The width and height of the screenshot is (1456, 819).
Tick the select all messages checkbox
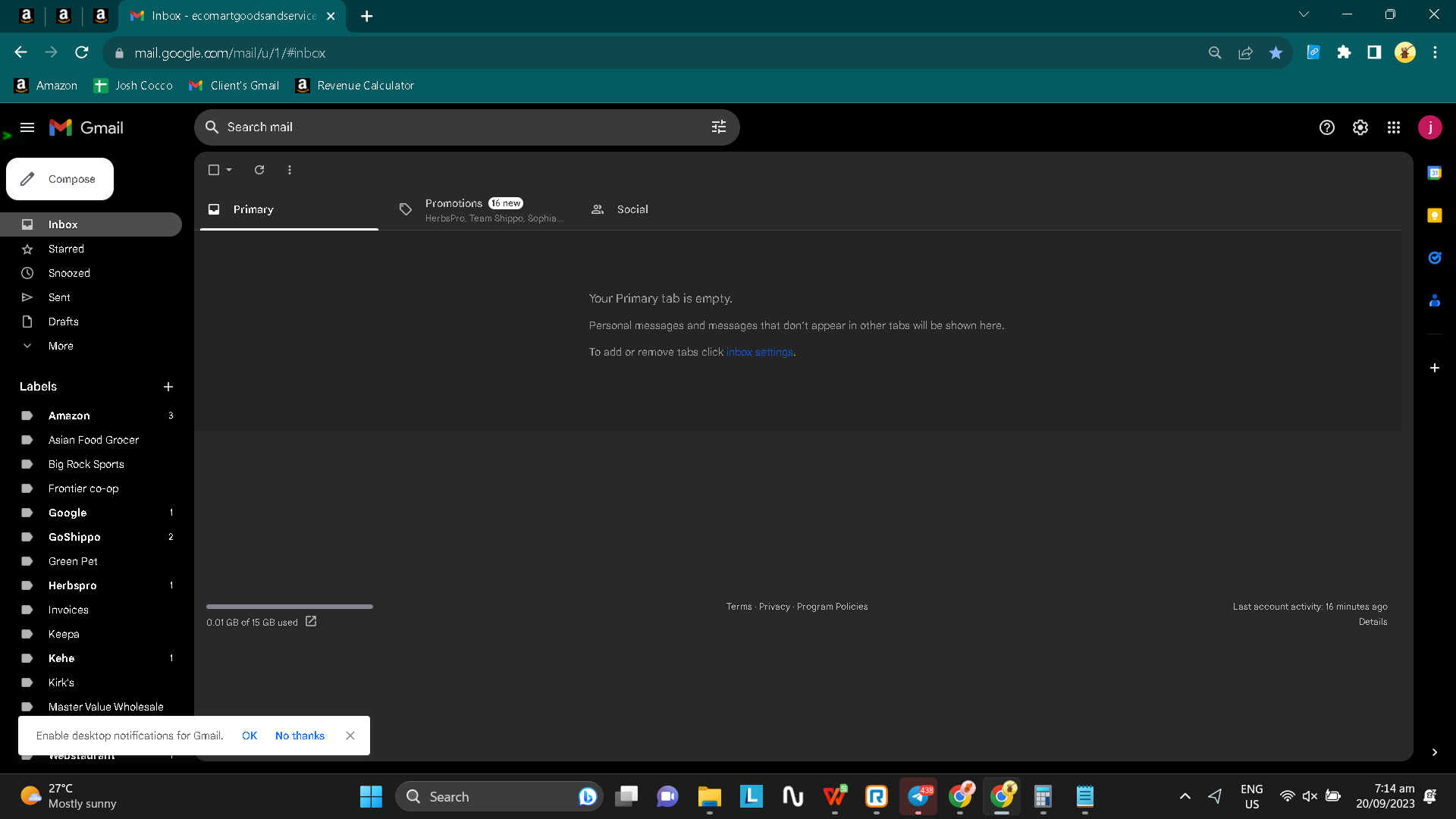(x=214, y=170)
